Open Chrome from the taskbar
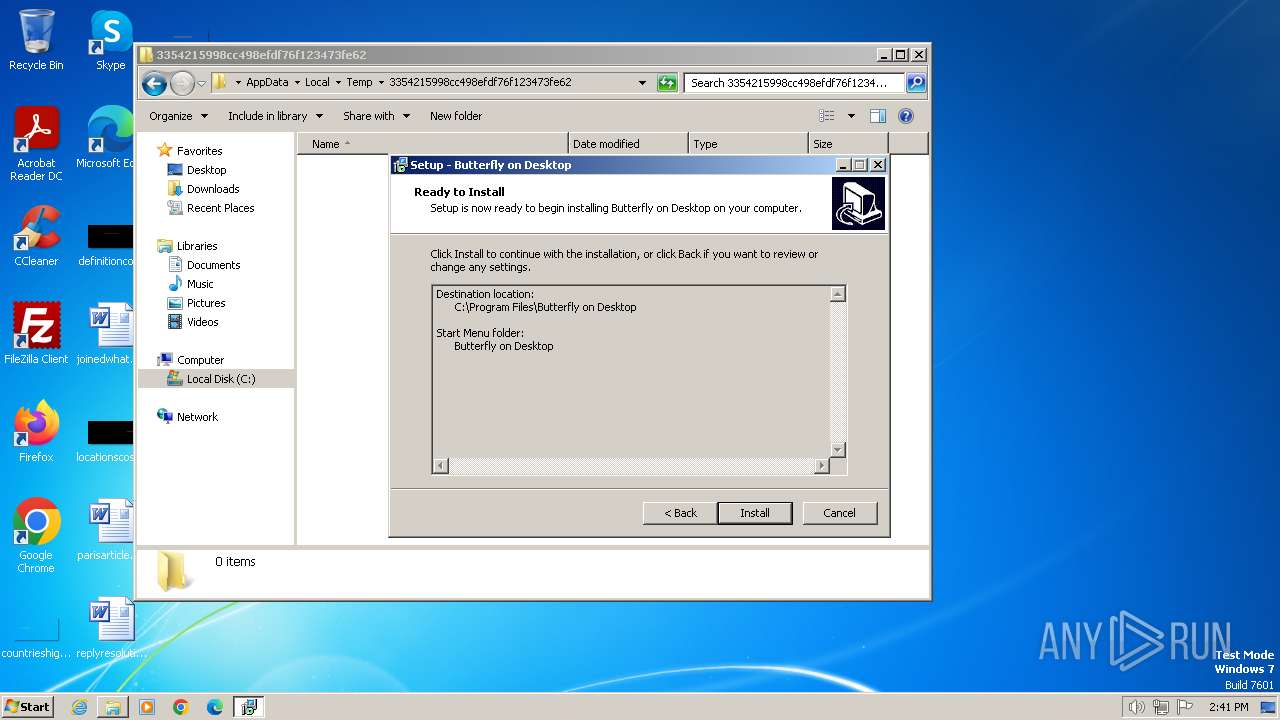This screenshot has width=1280, height=720. pos(181,707)
